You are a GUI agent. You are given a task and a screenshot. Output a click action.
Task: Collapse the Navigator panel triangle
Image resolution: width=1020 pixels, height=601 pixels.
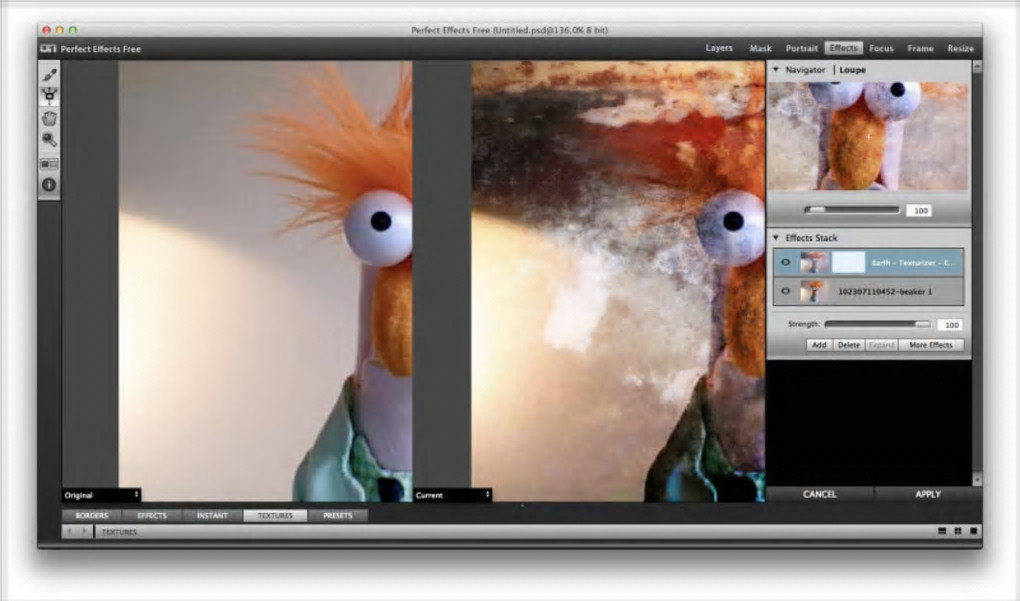click(775, 70)
